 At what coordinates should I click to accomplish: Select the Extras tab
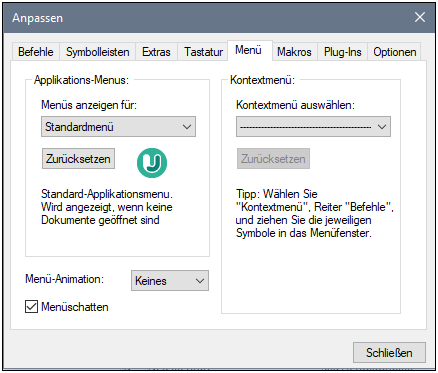point(156,52)
